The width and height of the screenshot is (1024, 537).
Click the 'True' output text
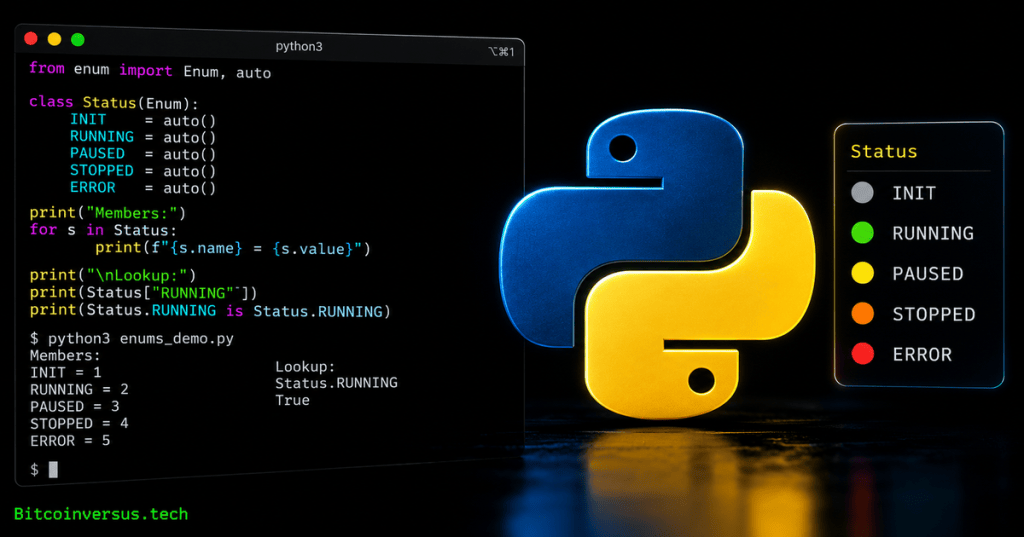[293, 400]
